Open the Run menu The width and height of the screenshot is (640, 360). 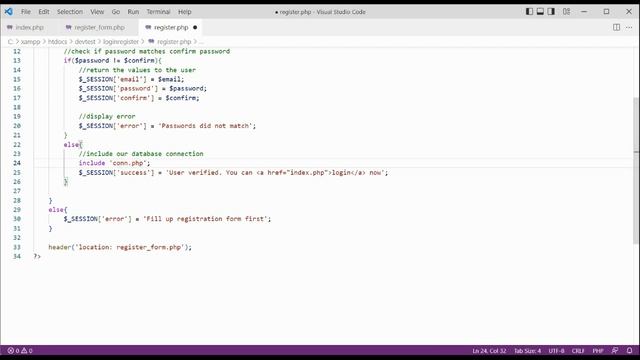pyautogui.click(x=133, y=12)
